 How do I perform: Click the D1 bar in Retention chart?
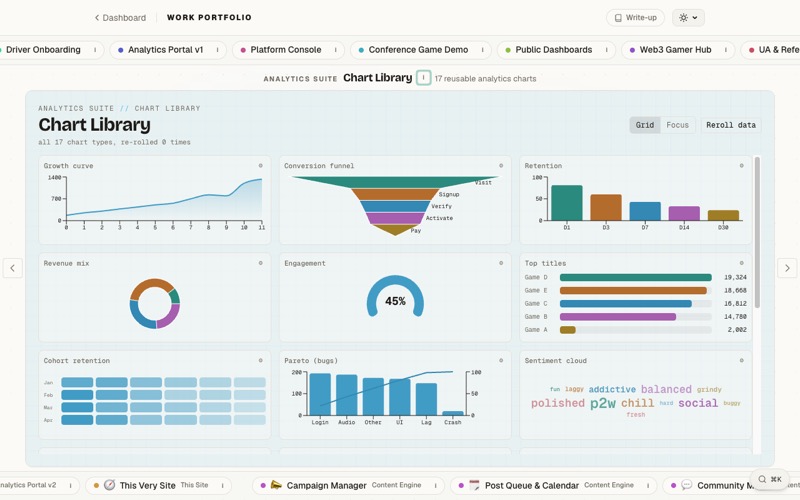point(567,203)
